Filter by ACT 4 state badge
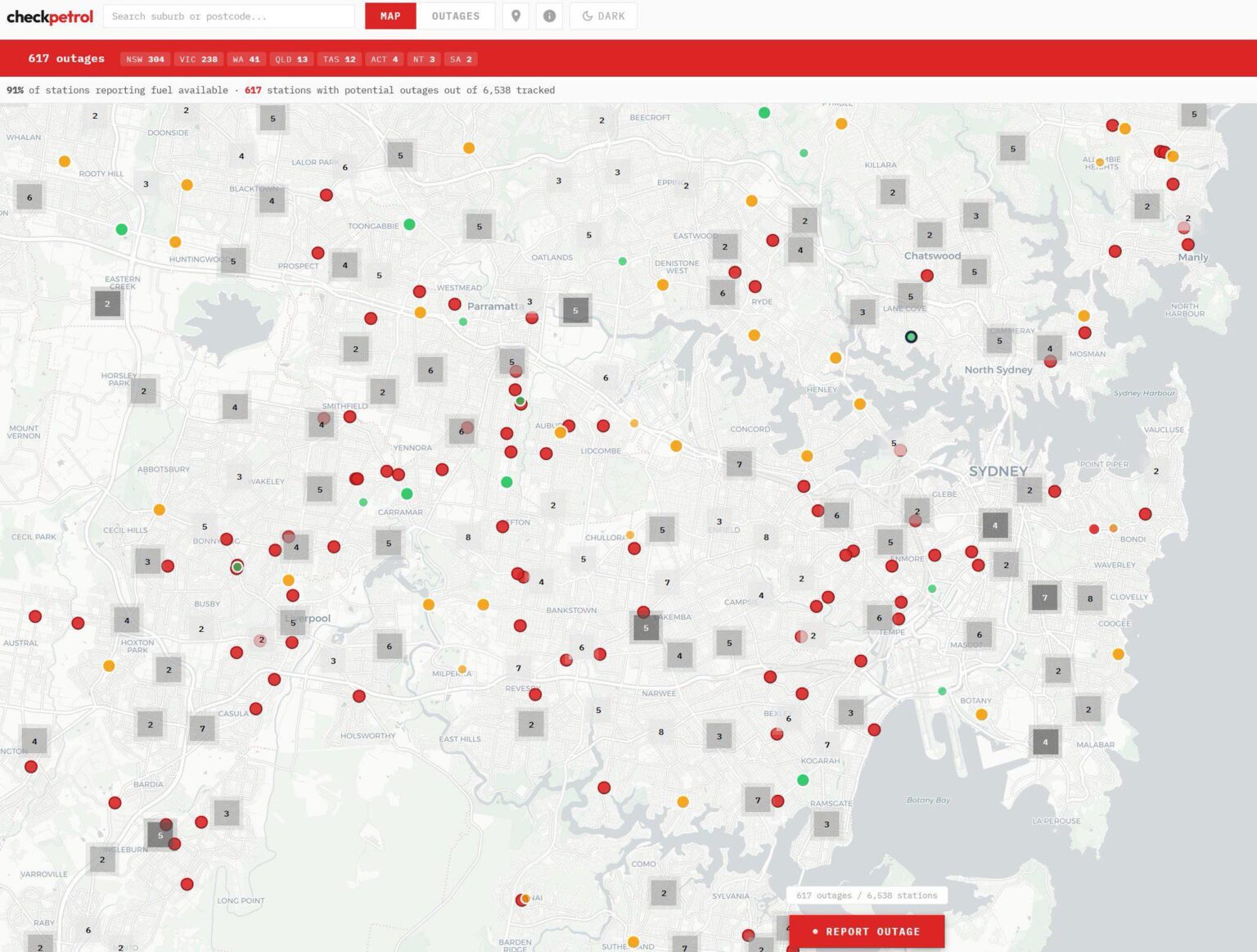The width and height of the screenshot is (1257, 952). (384, 59)
